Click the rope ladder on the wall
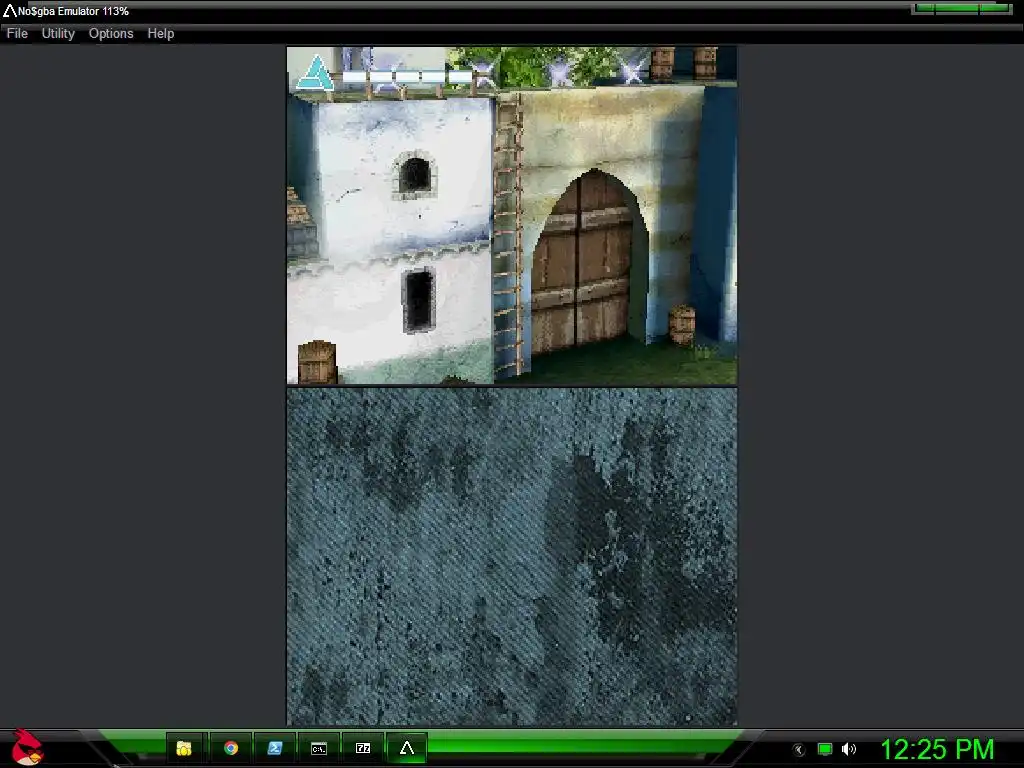1024x768 pixels. point(508,235)
